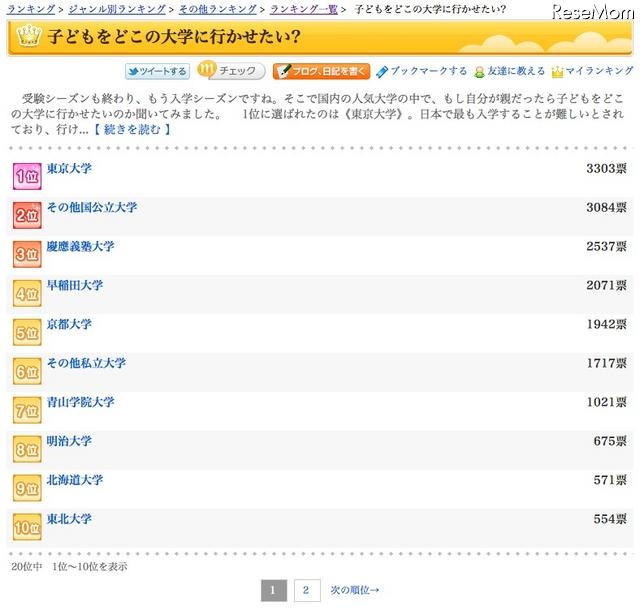Click the 3084票 vote count
The height and width of the screenshot is (615, 640).
[607, 207]
